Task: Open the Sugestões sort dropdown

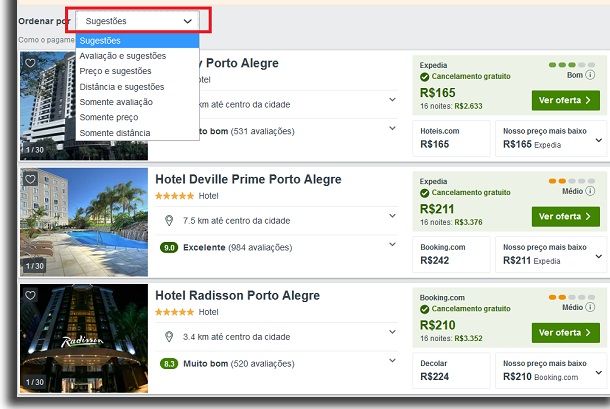Action: click(137, 21)
